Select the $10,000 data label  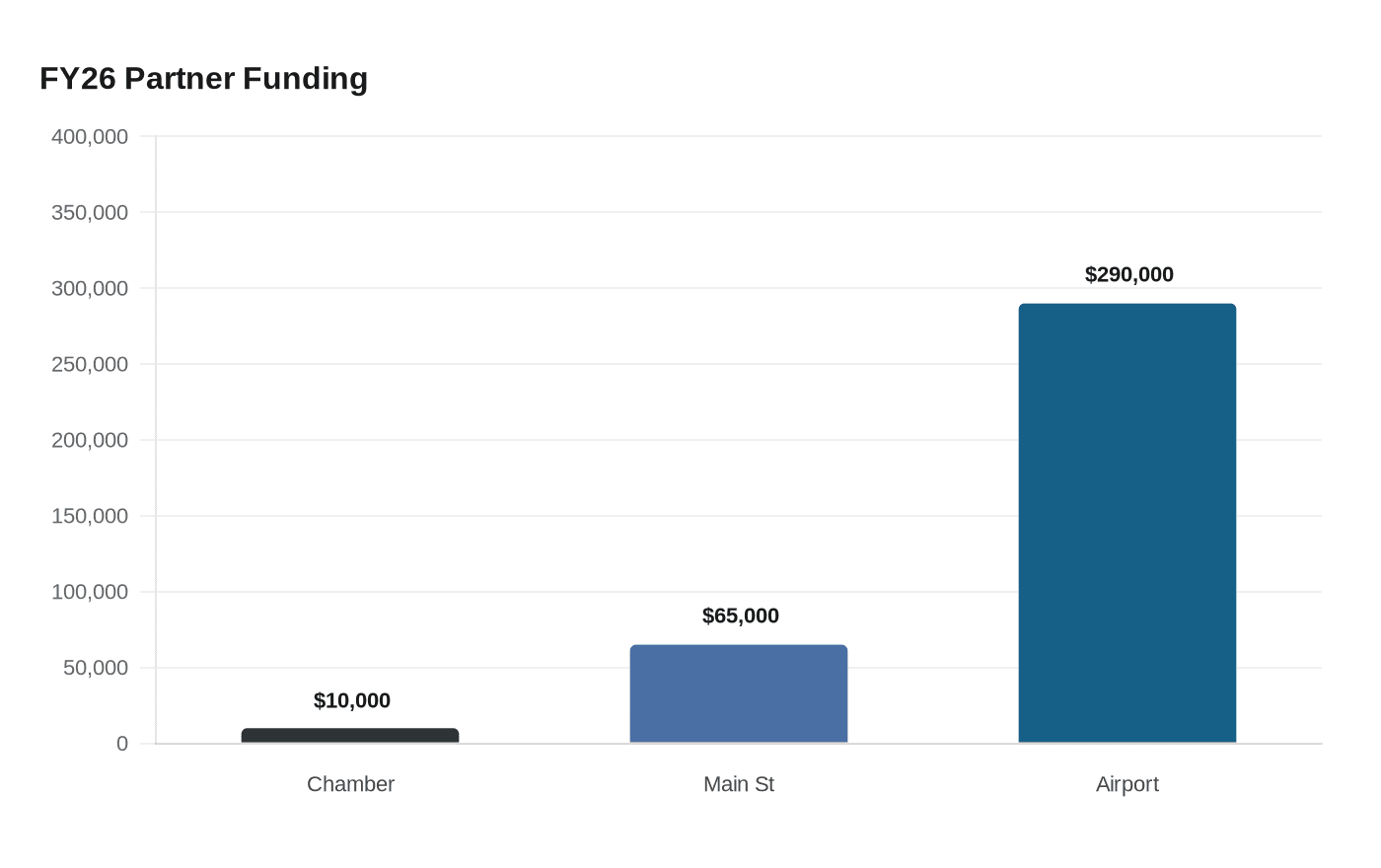[352, 700]
